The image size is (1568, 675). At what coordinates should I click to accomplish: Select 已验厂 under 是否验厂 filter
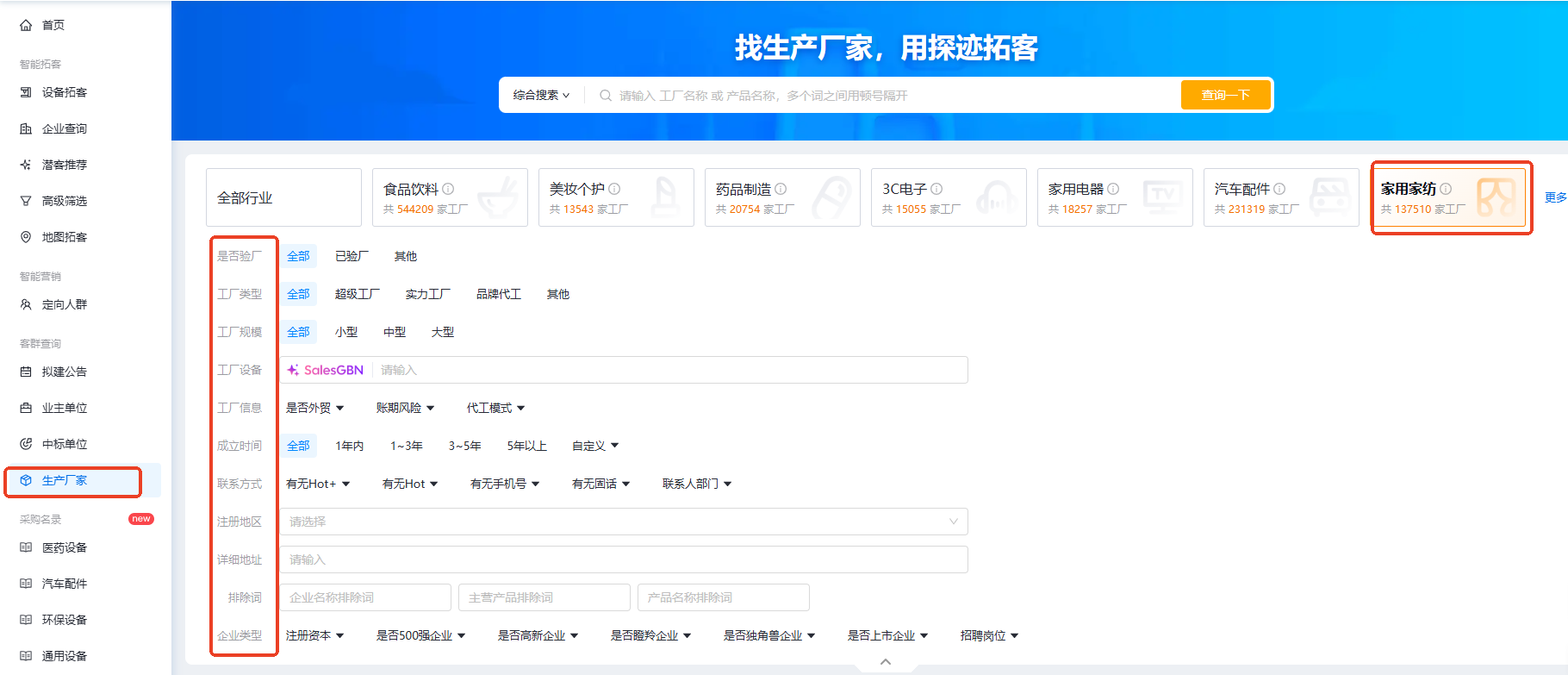click(352, 256)
